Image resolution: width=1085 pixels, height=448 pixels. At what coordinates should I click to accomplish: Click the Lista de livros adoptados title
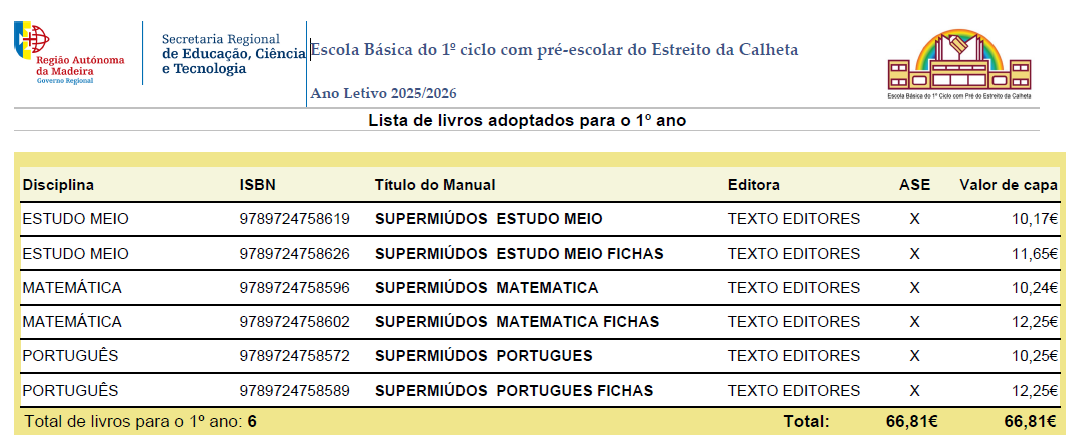(527, 120)
